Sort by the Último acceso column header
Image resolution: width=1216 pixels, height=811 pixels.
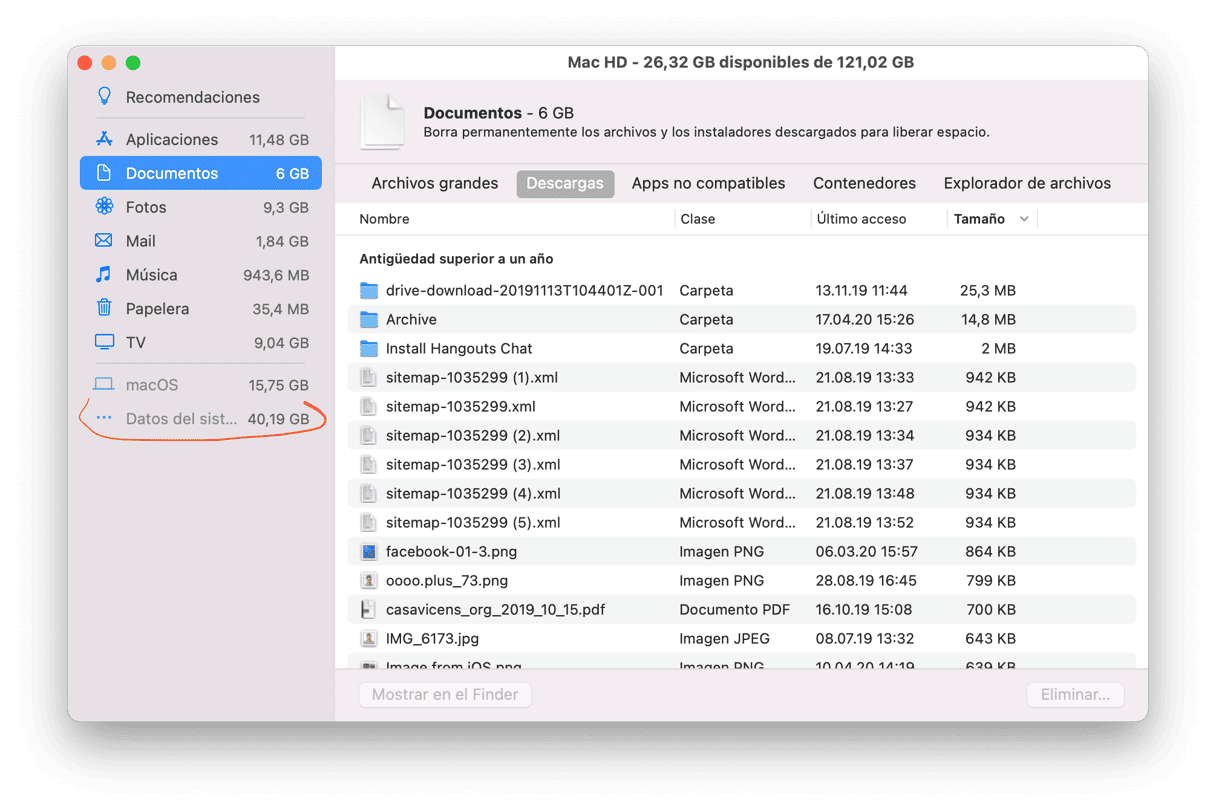pos(861,219)
